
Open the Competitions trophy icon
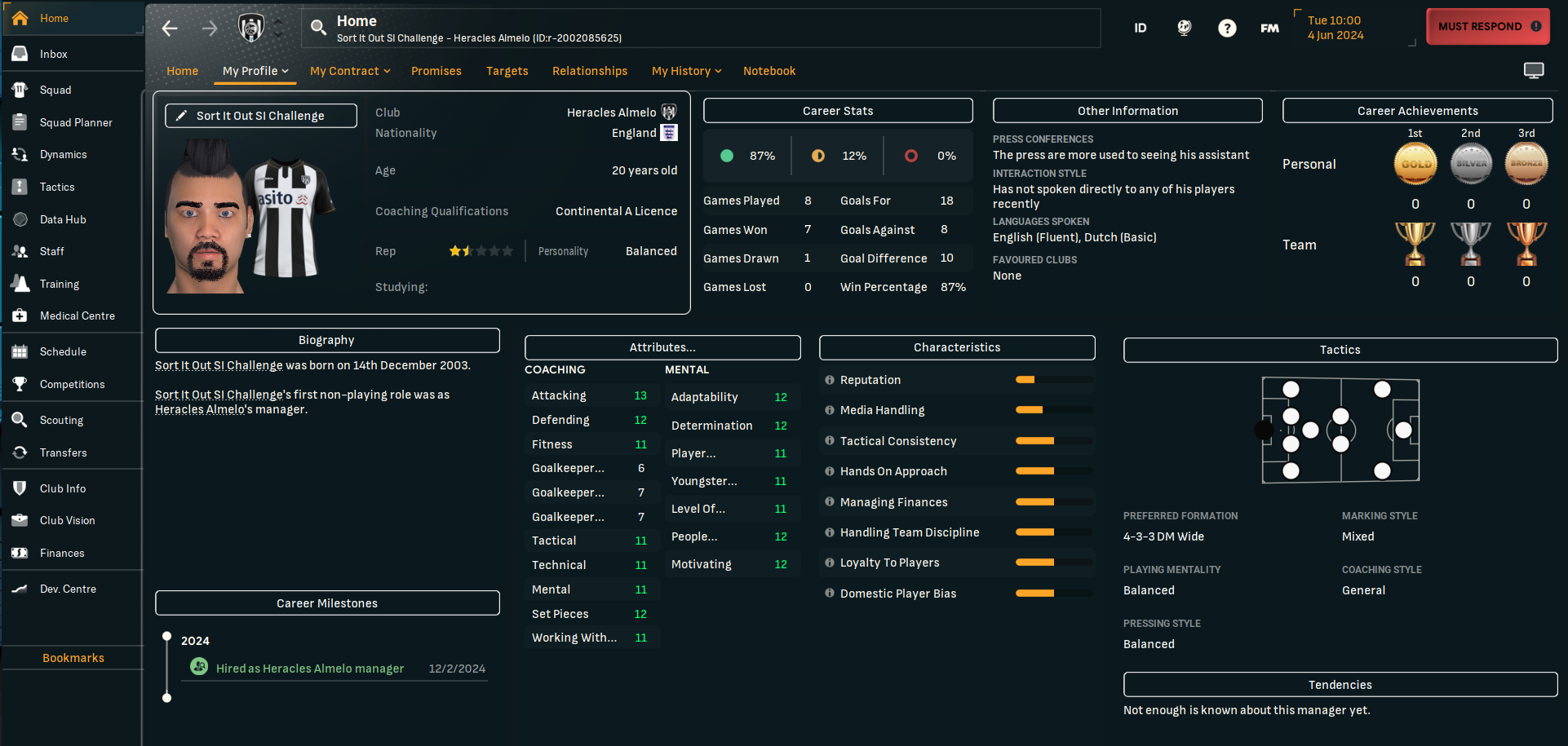(20, 384)
